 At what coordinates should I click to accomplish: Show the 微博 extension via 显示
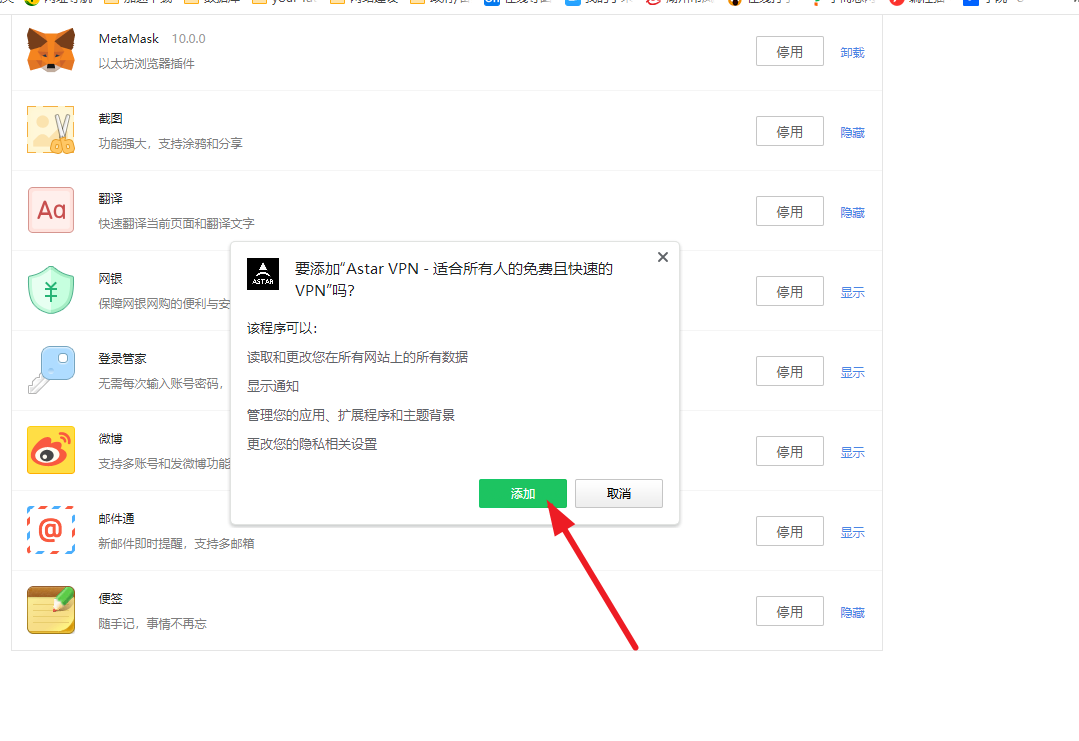pyautogui.click(x=852, y=452)
